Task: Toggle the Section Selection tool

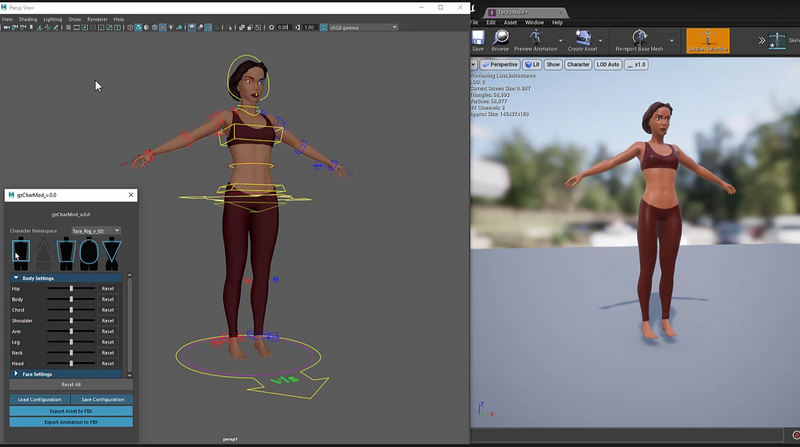Action: pos(708,40)
